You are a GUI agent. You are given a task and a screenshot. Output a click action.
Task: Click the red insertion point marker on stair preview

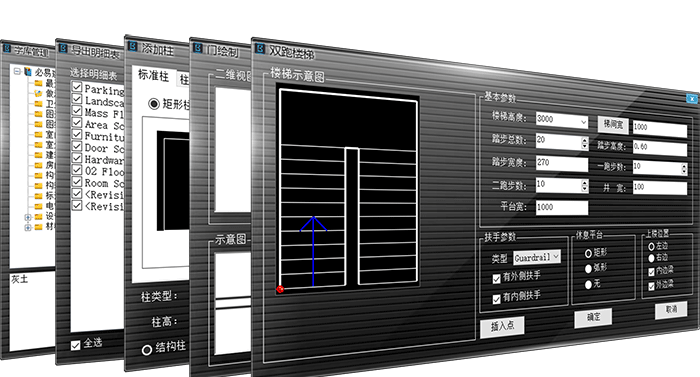(x=280, y=289)
